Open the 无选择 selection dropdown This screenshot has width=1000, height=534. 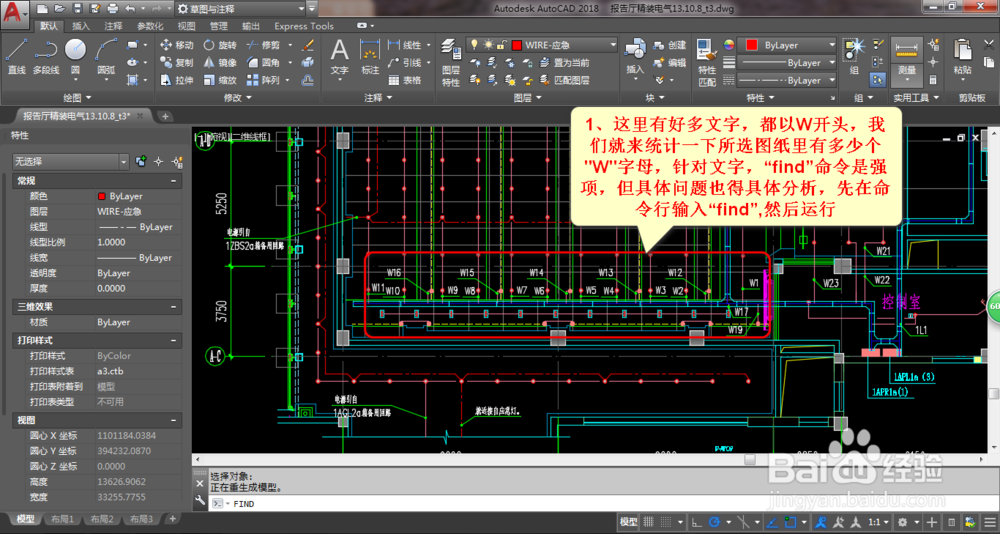click(x=71, y=161)
